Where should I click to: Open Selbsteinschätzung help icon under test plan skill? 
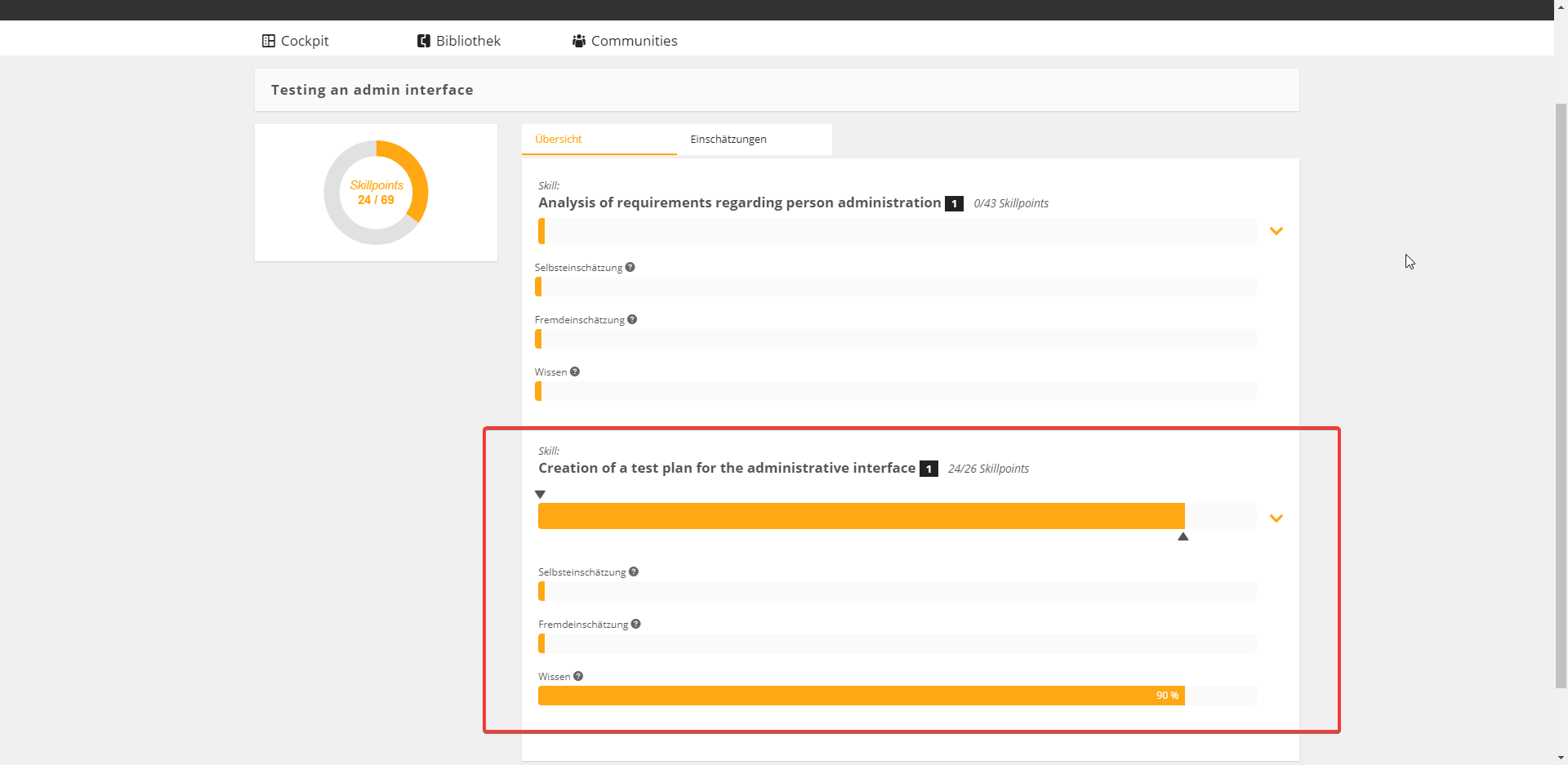[634, 572]
